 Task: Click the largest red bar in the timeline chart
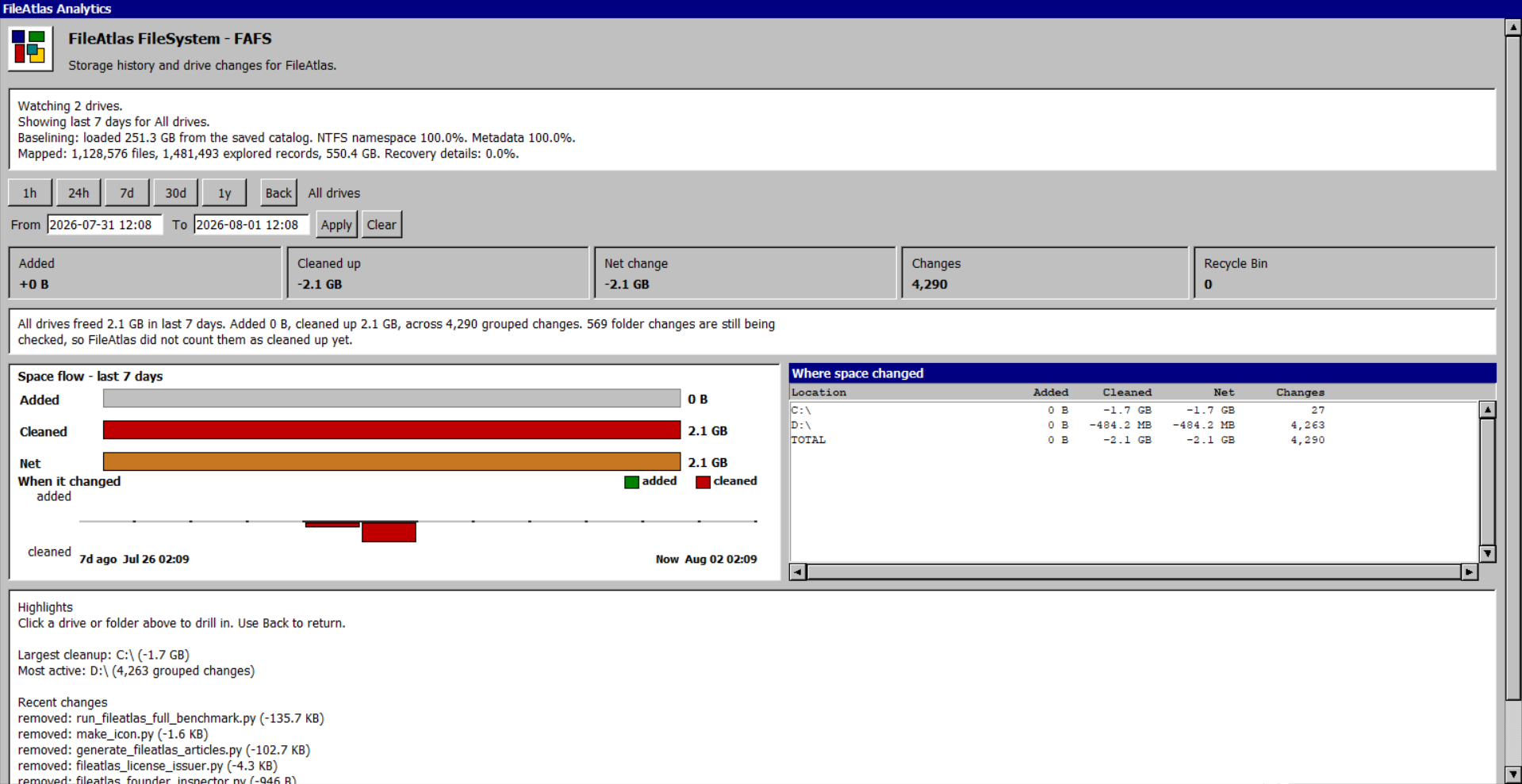pyautogui.click(x=389, y=532)
